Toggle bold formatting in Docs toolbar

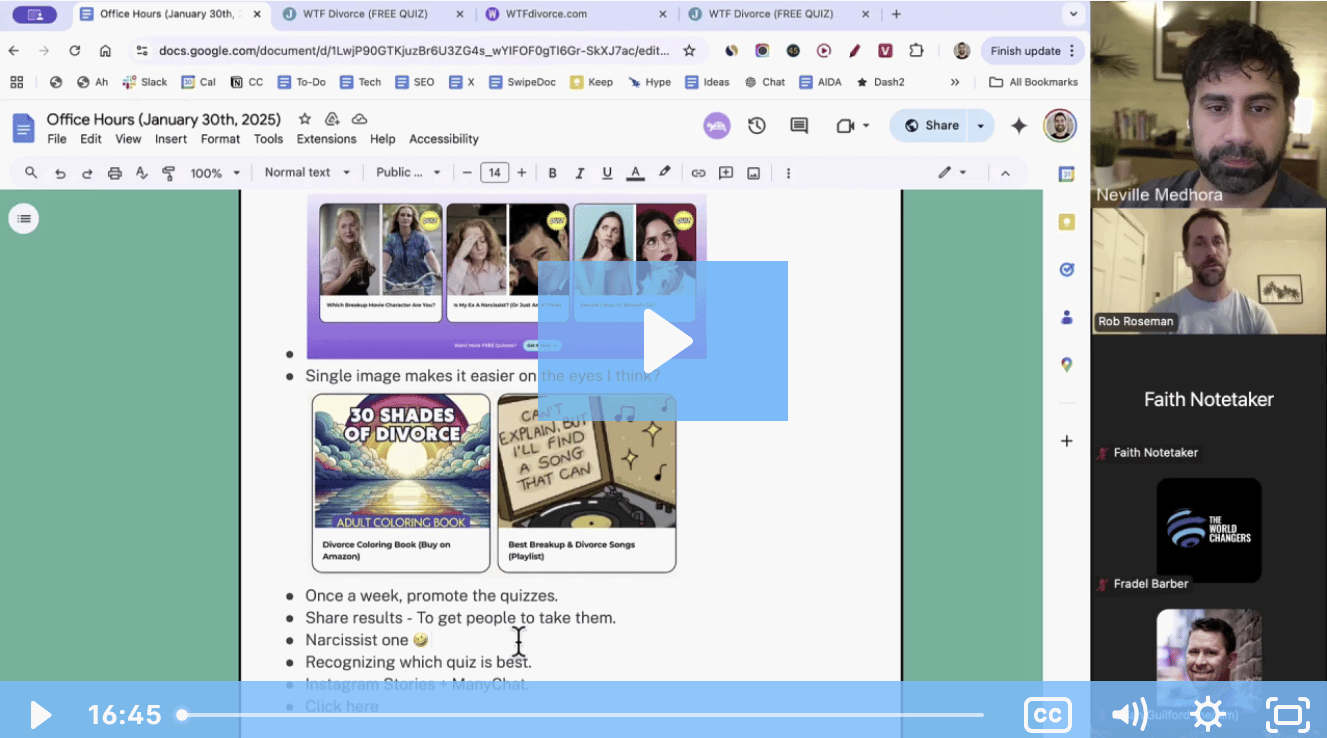552,173
